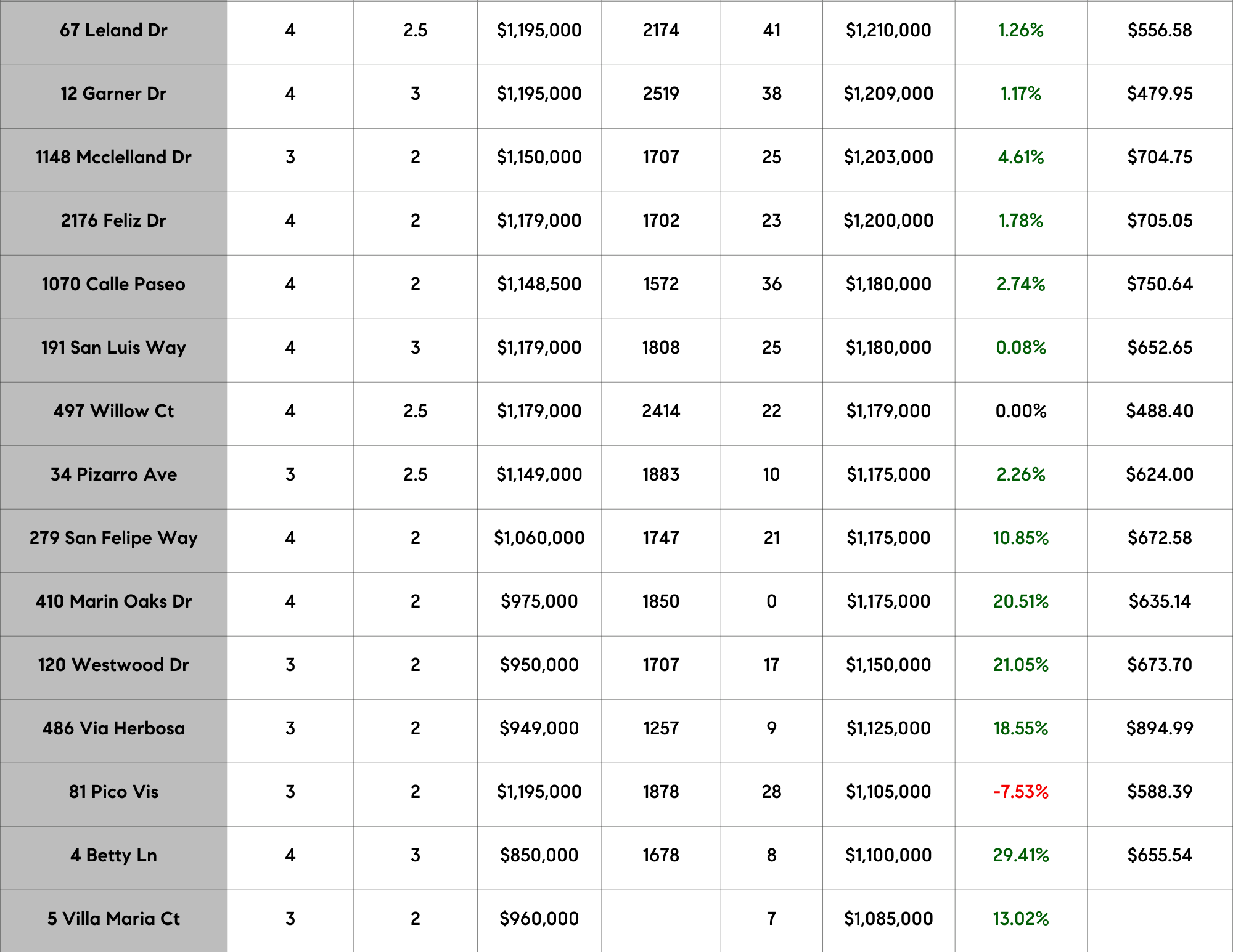Select the empty square footage cell for Villa Maria Ct
This screenshot has width=1233, height=952.
pyautogui.click(x=660, y=919)
